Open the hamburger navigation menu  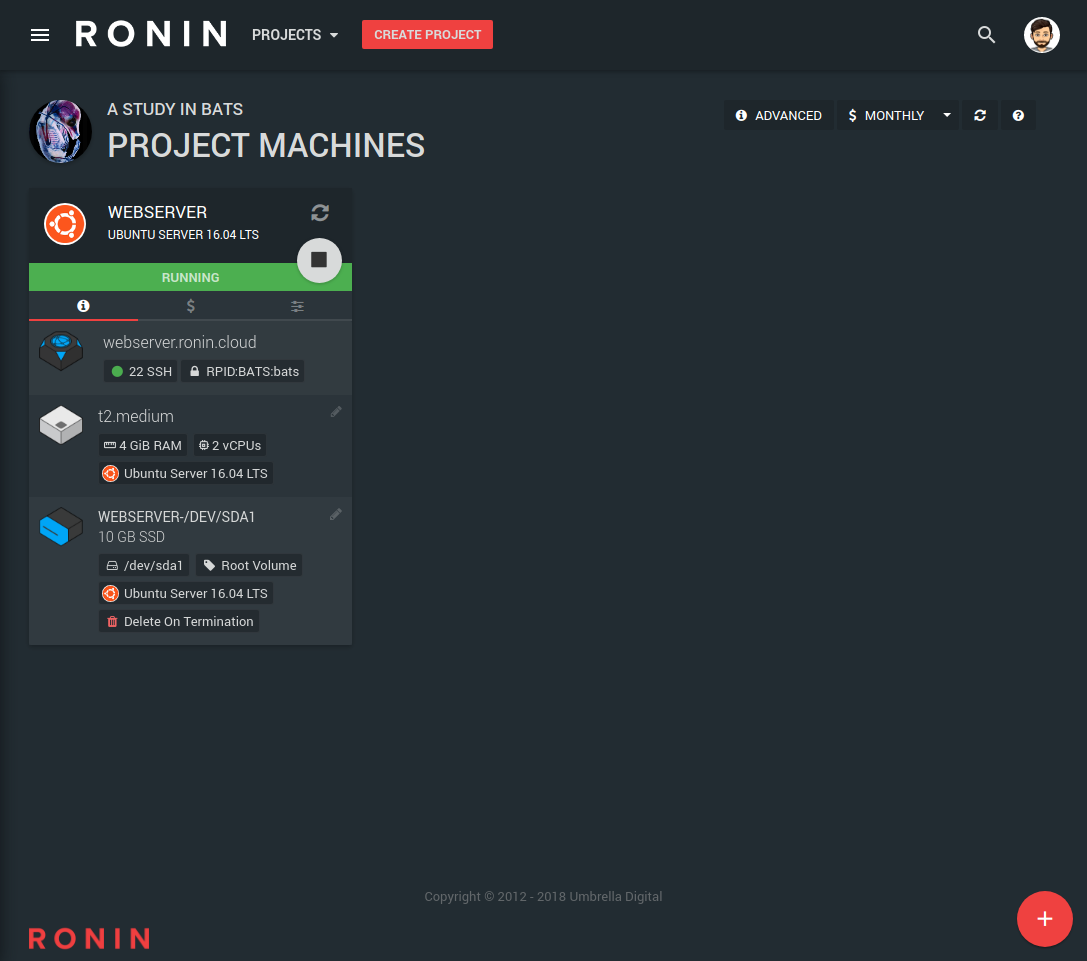[40, 35]
